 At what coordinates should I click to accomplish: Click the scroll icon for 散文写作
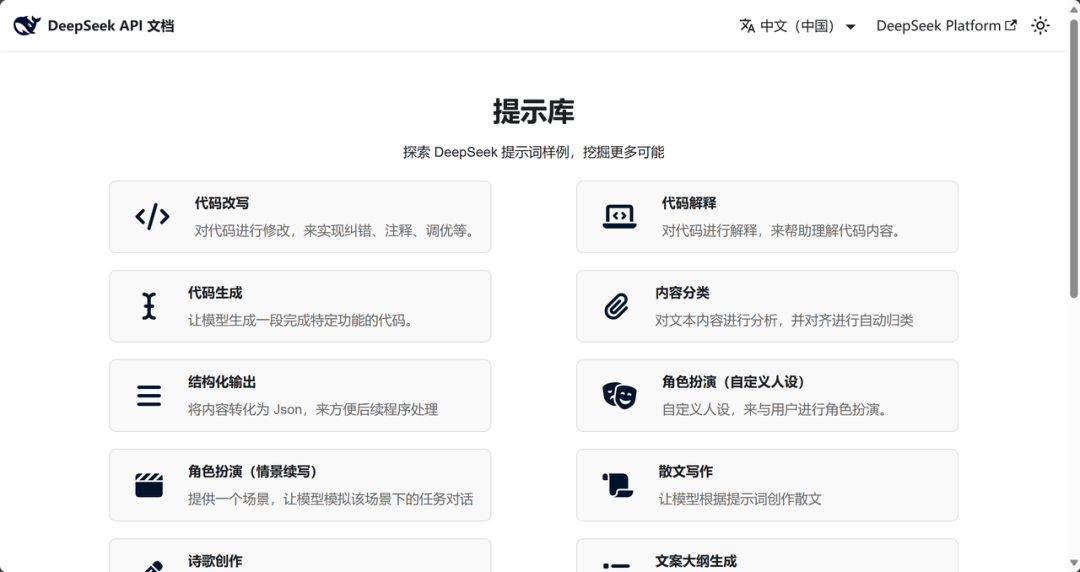tap(617, 485)
